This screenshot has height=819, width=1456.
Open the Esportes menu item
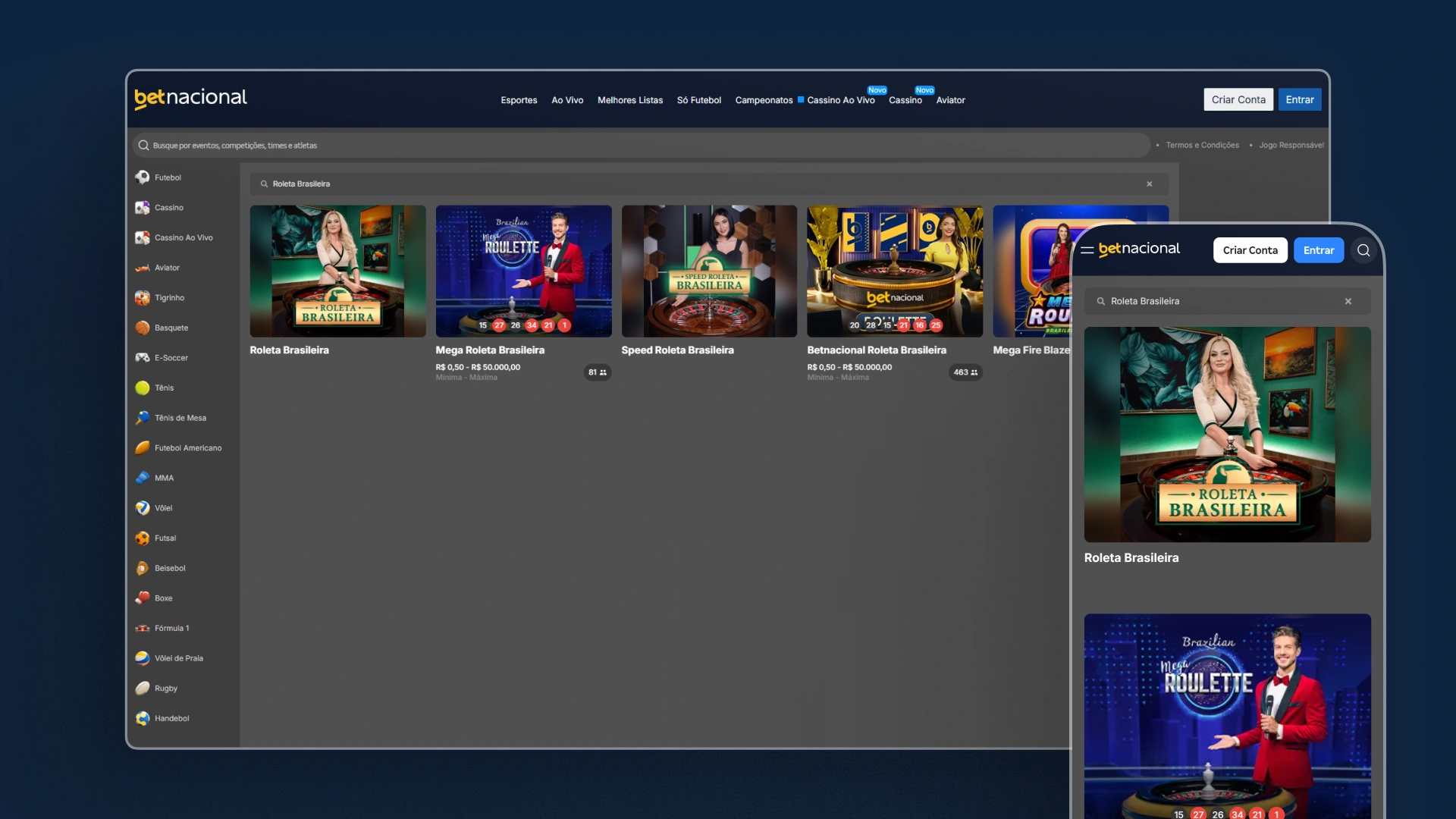click(x=519, y=100)
